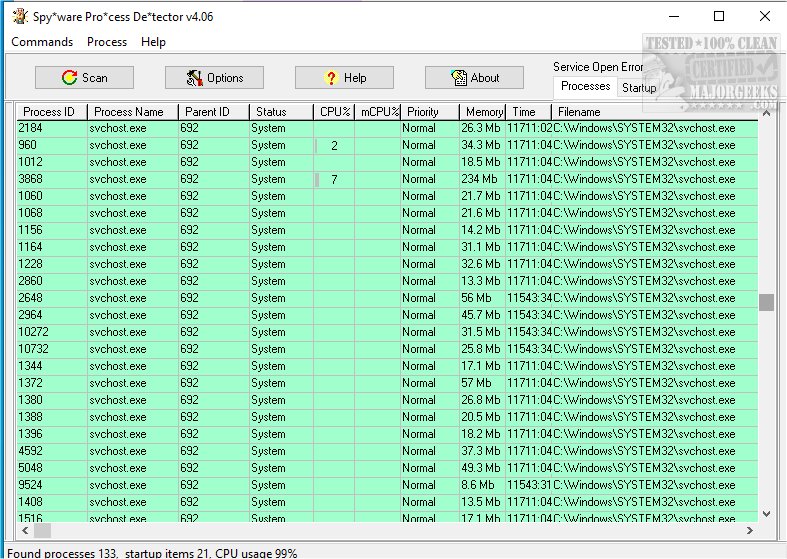The image size is (787, 559).
Task: Select process row with ID 1156
Action: pyautogui.click(x=387, y=230)
